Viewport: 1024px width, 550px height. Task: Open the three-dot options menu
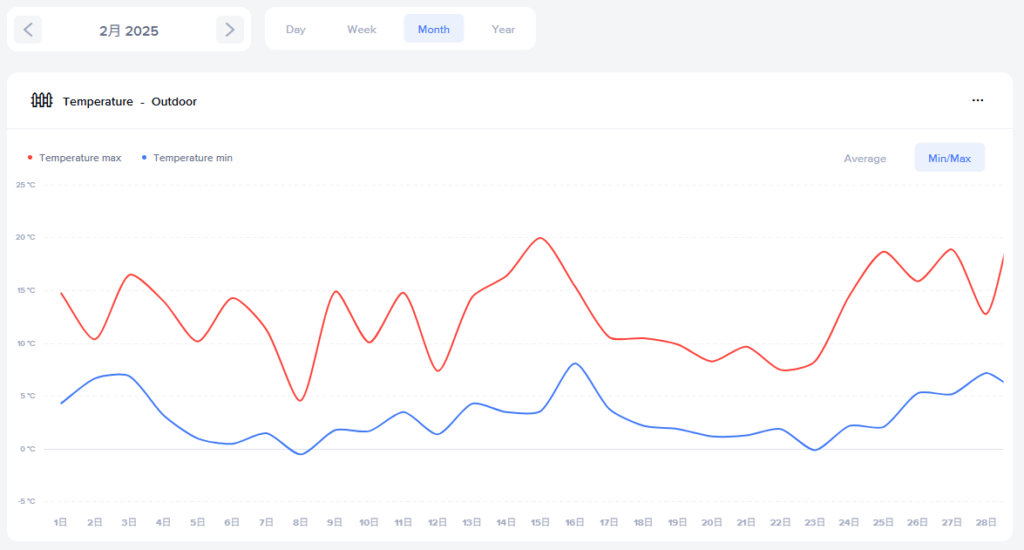[x=978, y=100]
